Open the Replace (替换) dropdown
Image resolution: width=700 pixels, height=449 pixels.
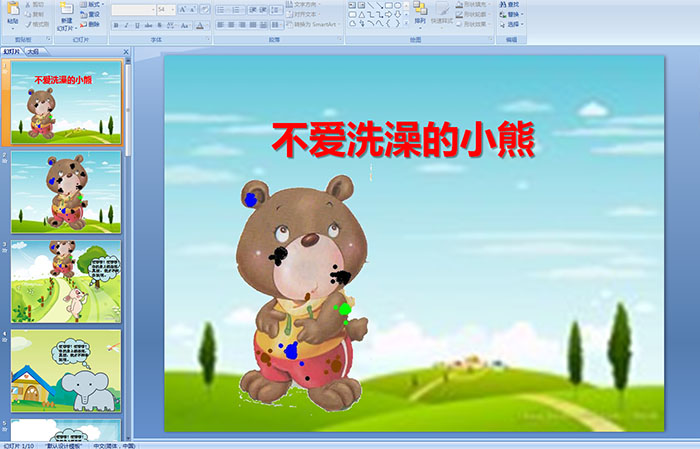point(512,14)
